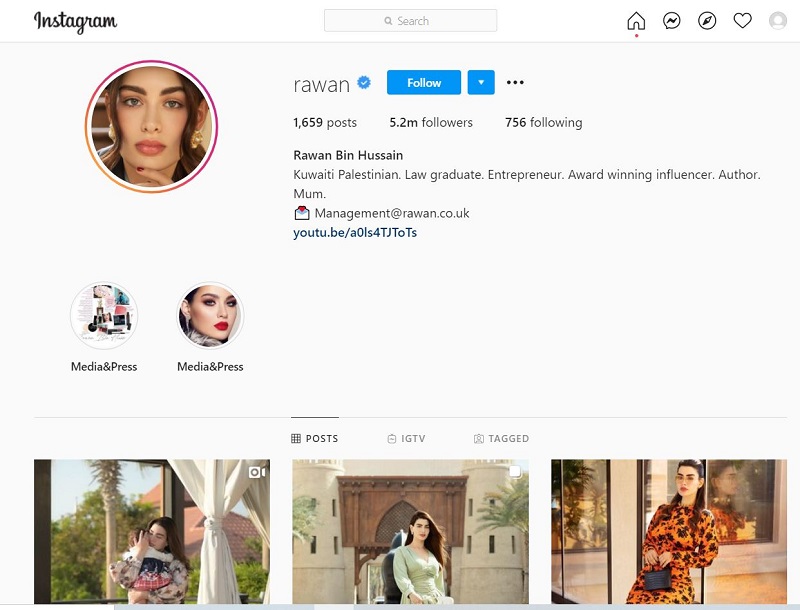Open the Explore compass icon
This screenshot has width=800, height=610.
[707, 21]
